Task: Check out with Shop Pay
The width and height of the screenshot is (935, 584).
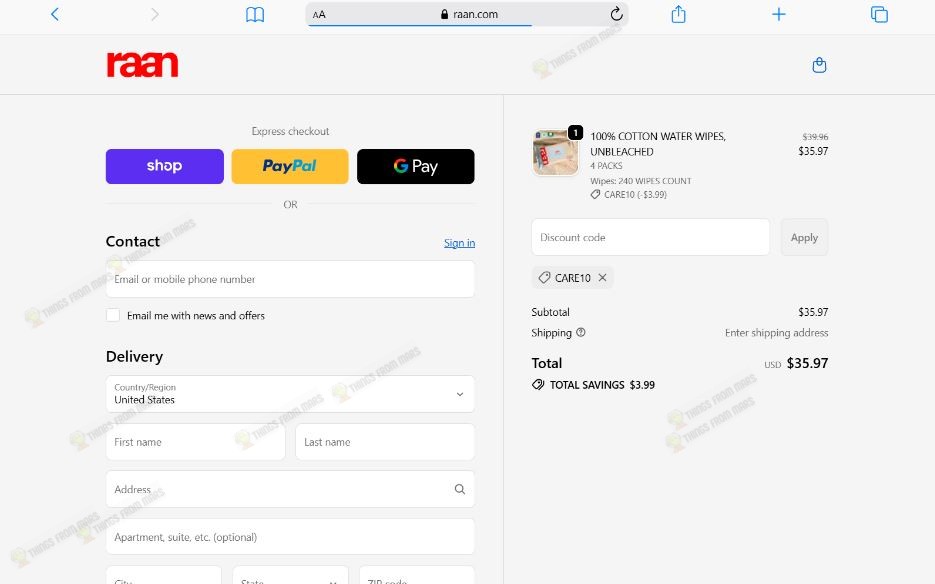Action: pos(165,166)
